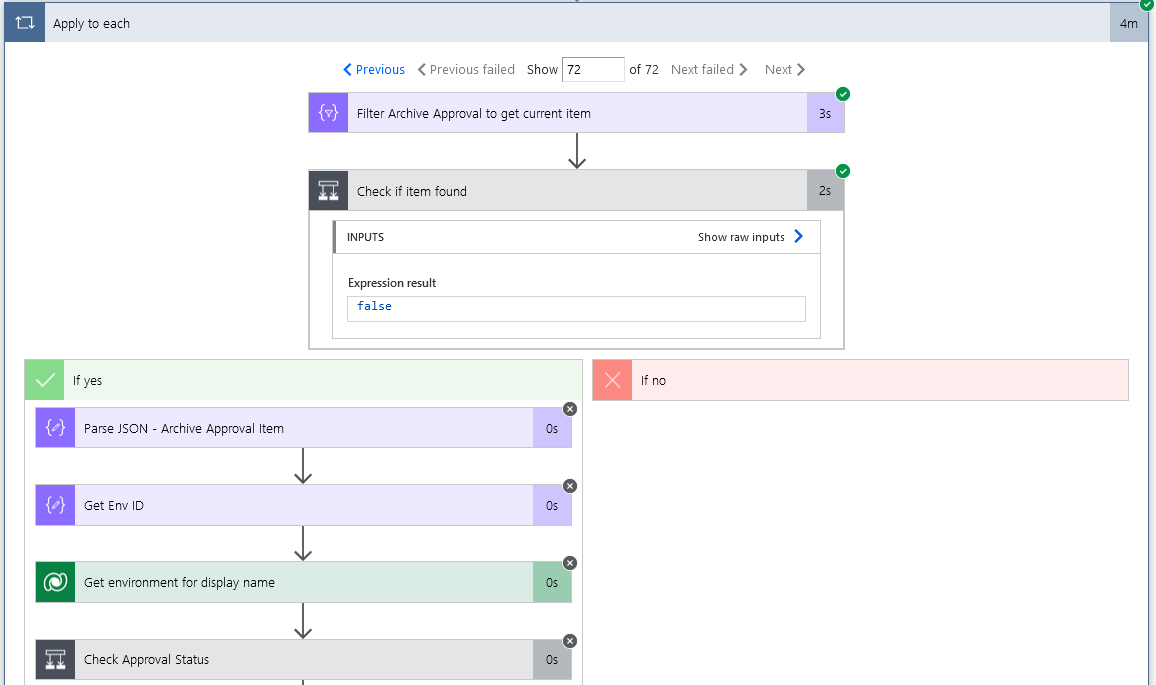The image size is (1156, 685).
Task: Toggle the If no branch cross mark
Action: pyautogui.click(x=611, y=379)
